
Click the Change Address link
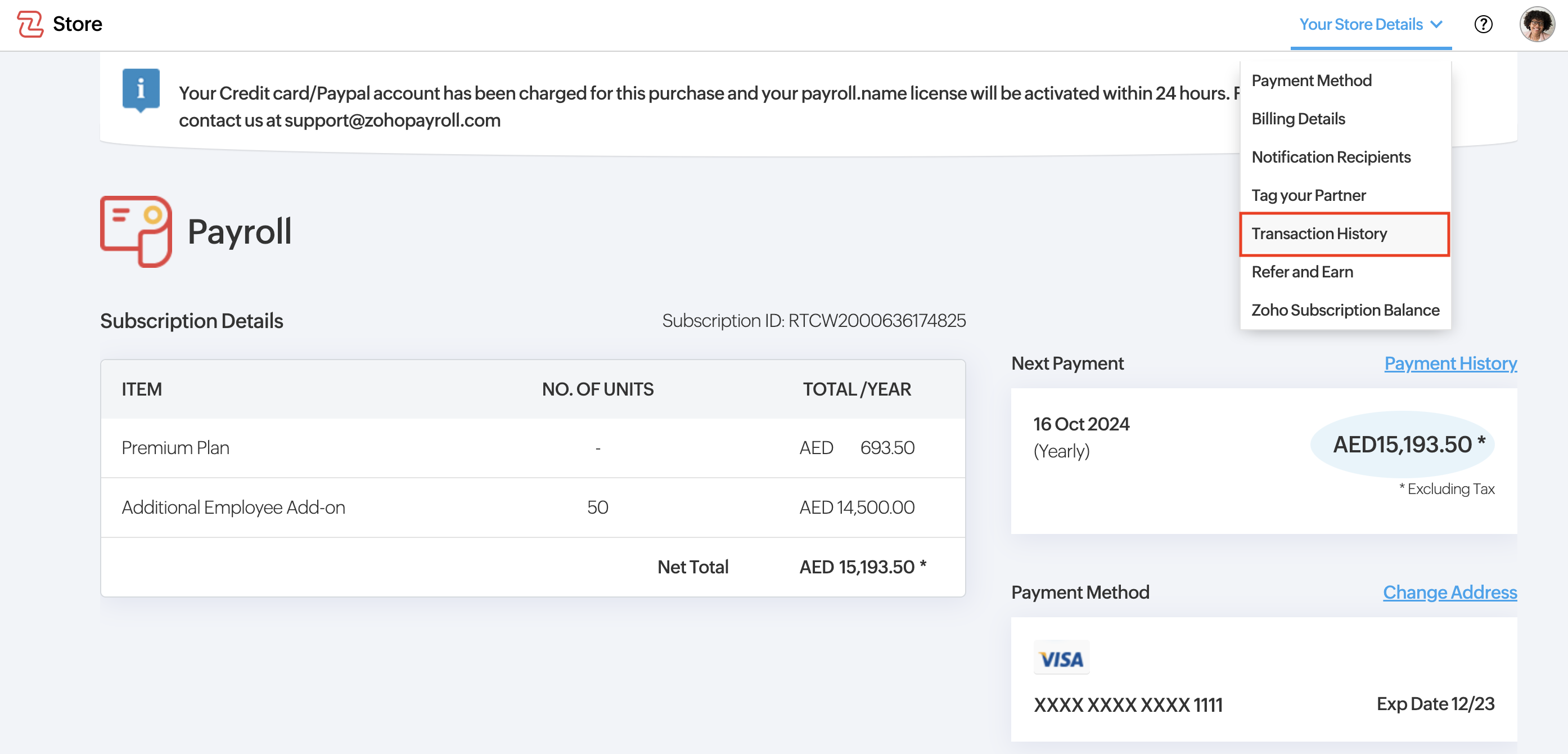click(1449, 593)
